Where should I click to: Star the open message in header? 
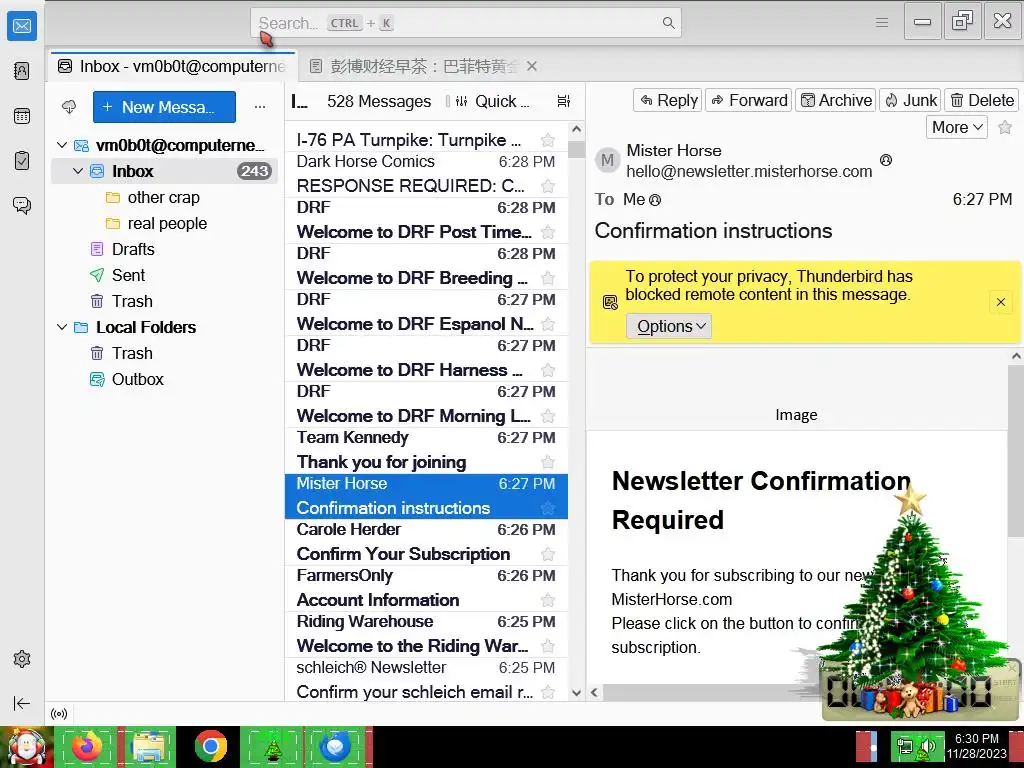[1005, 127]
